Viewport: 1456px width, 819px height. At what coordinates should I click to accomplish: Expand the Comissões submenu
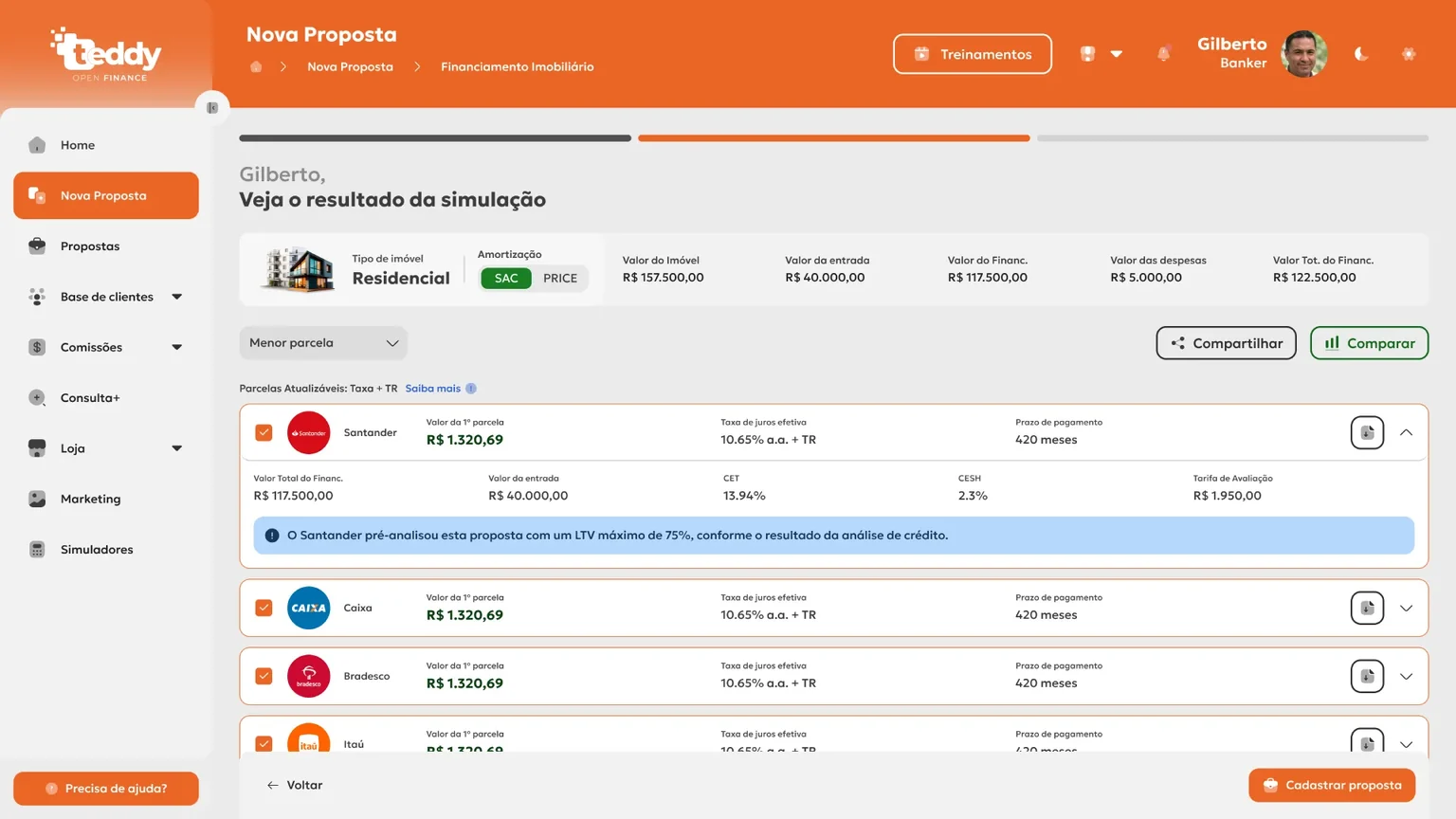pos(176,347)
